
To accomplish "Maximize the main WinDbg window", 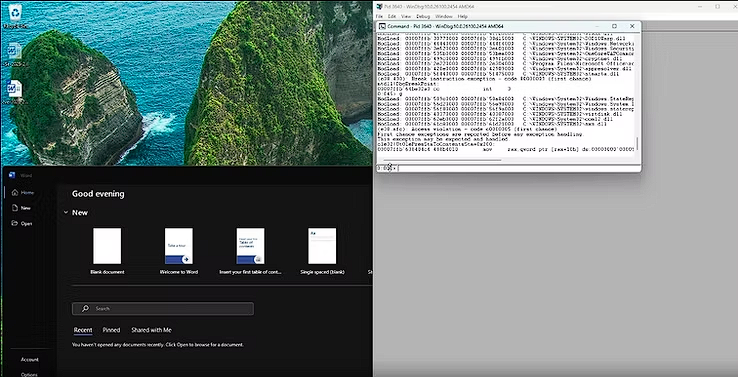I will coord(717,7).
